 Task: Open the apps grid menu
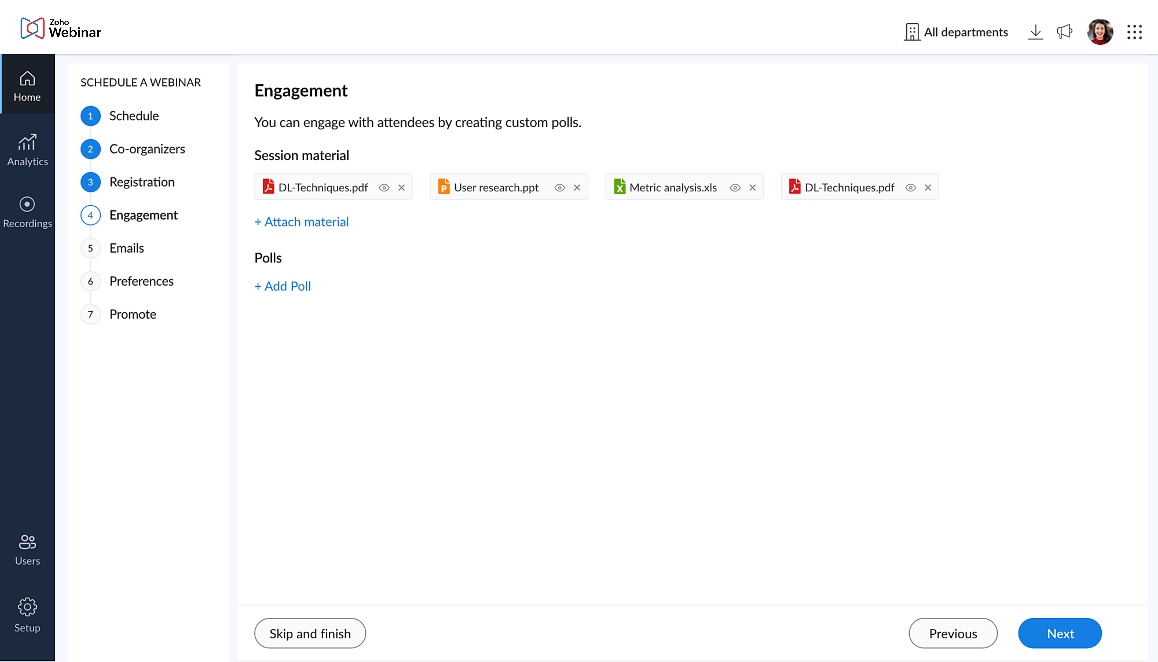(x=1134, y=32)
